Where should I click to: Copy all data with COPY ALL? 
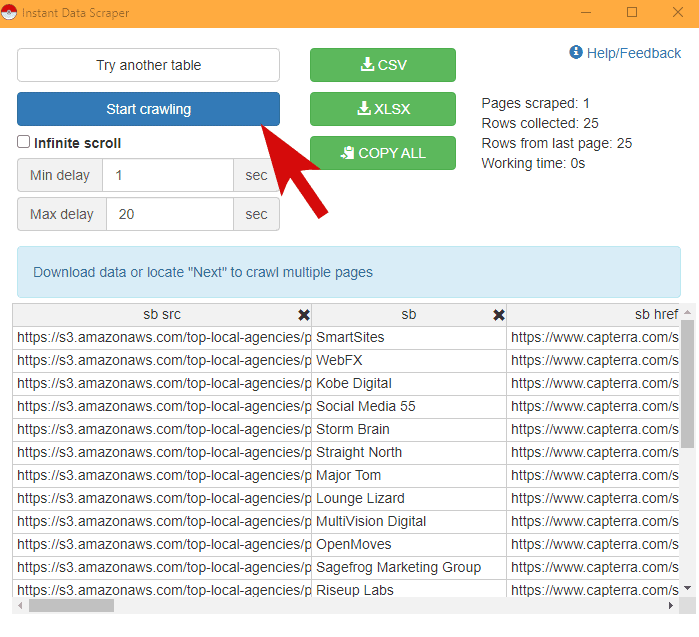tap(383, 153)
